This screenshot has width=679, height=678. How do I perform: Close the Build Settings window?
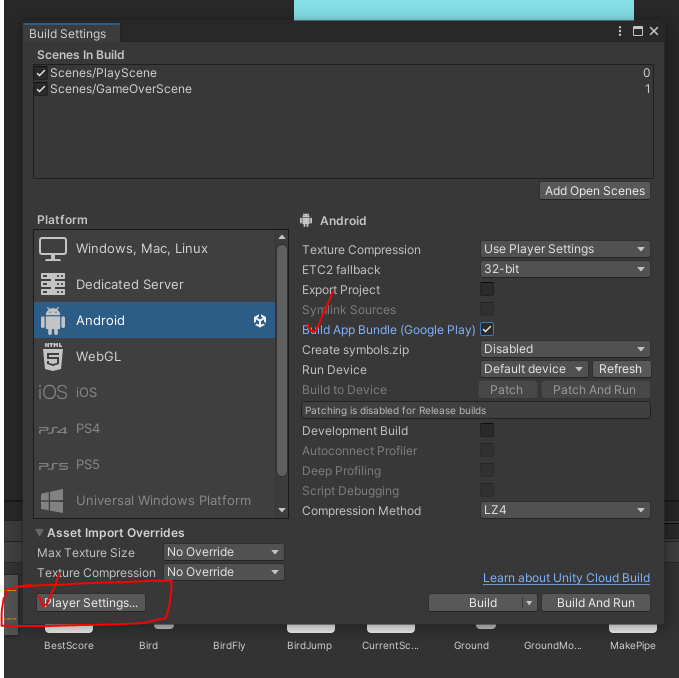pyautogui.click(x=654, y=31)
